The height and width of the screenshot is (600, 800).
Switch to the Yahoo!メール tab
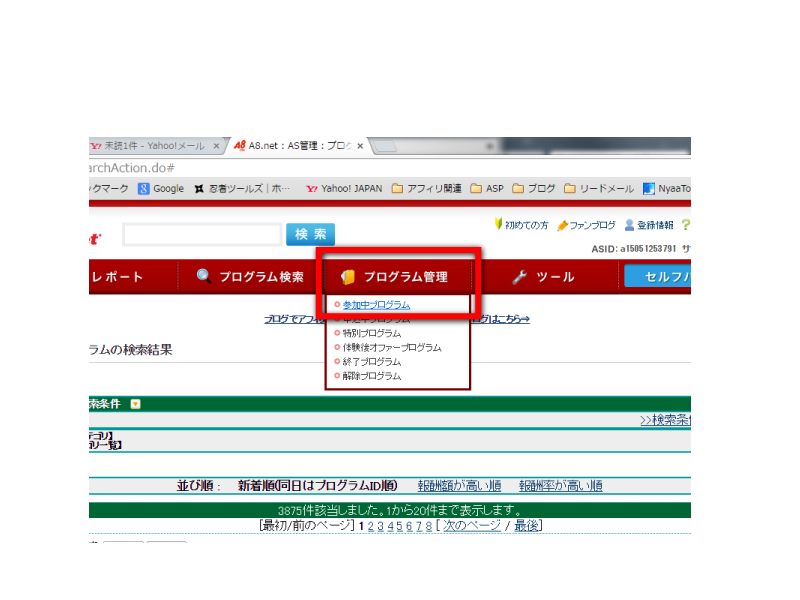(x=156, y=146)
